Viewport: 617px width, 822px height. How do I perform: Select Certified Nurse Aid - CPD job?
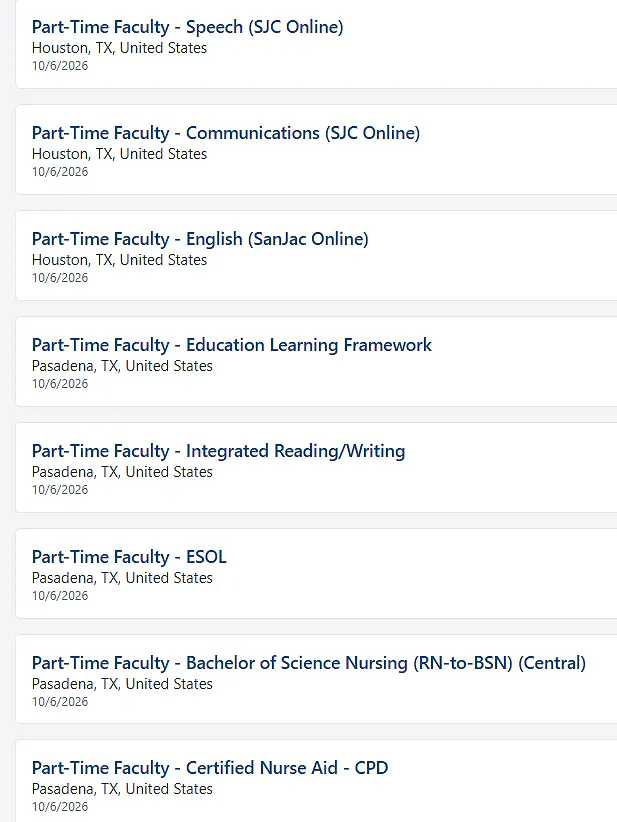click(210, 768)
